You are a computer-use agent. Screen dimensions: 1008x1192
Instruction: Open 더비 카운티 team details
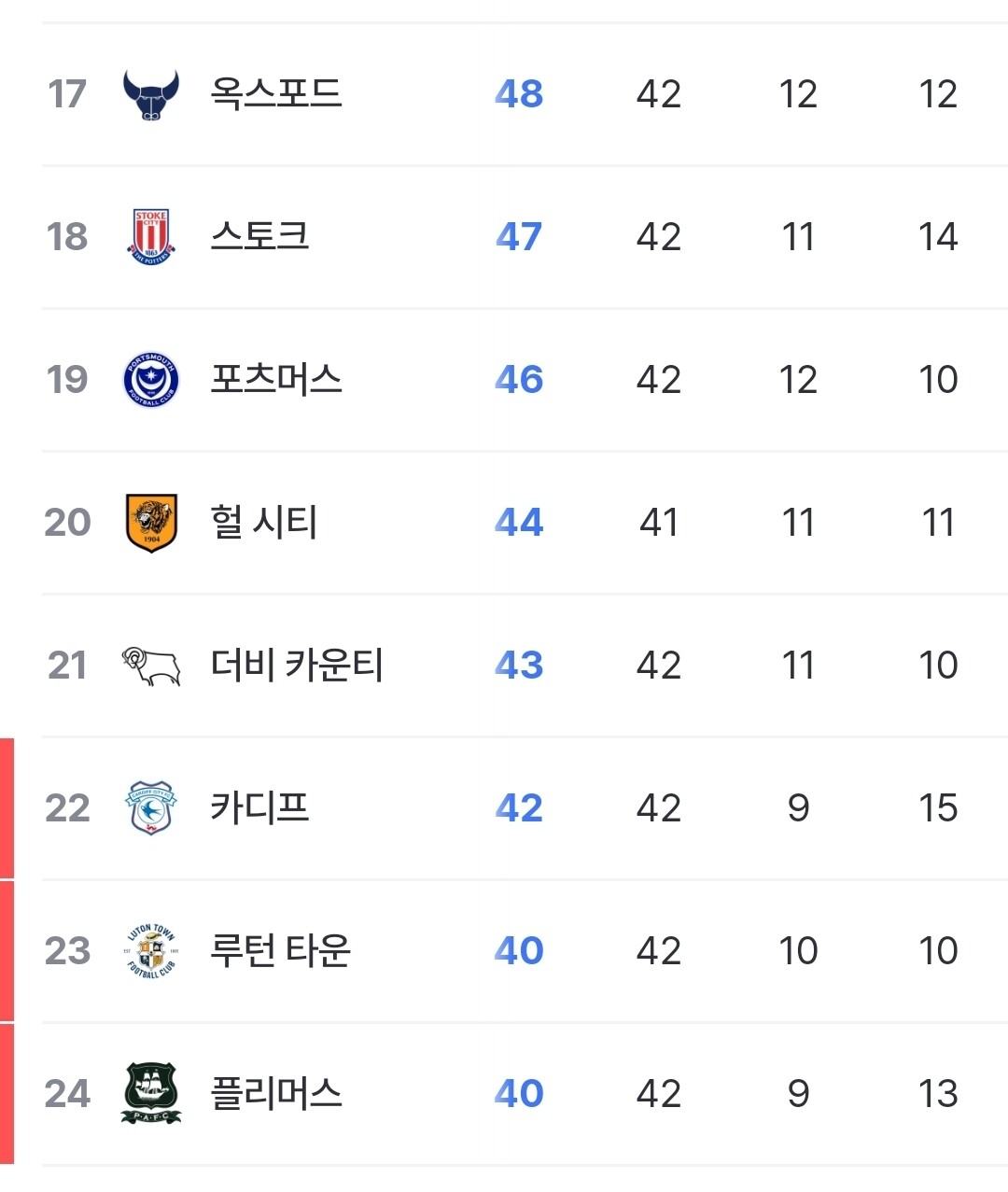[x=297, y=665]
